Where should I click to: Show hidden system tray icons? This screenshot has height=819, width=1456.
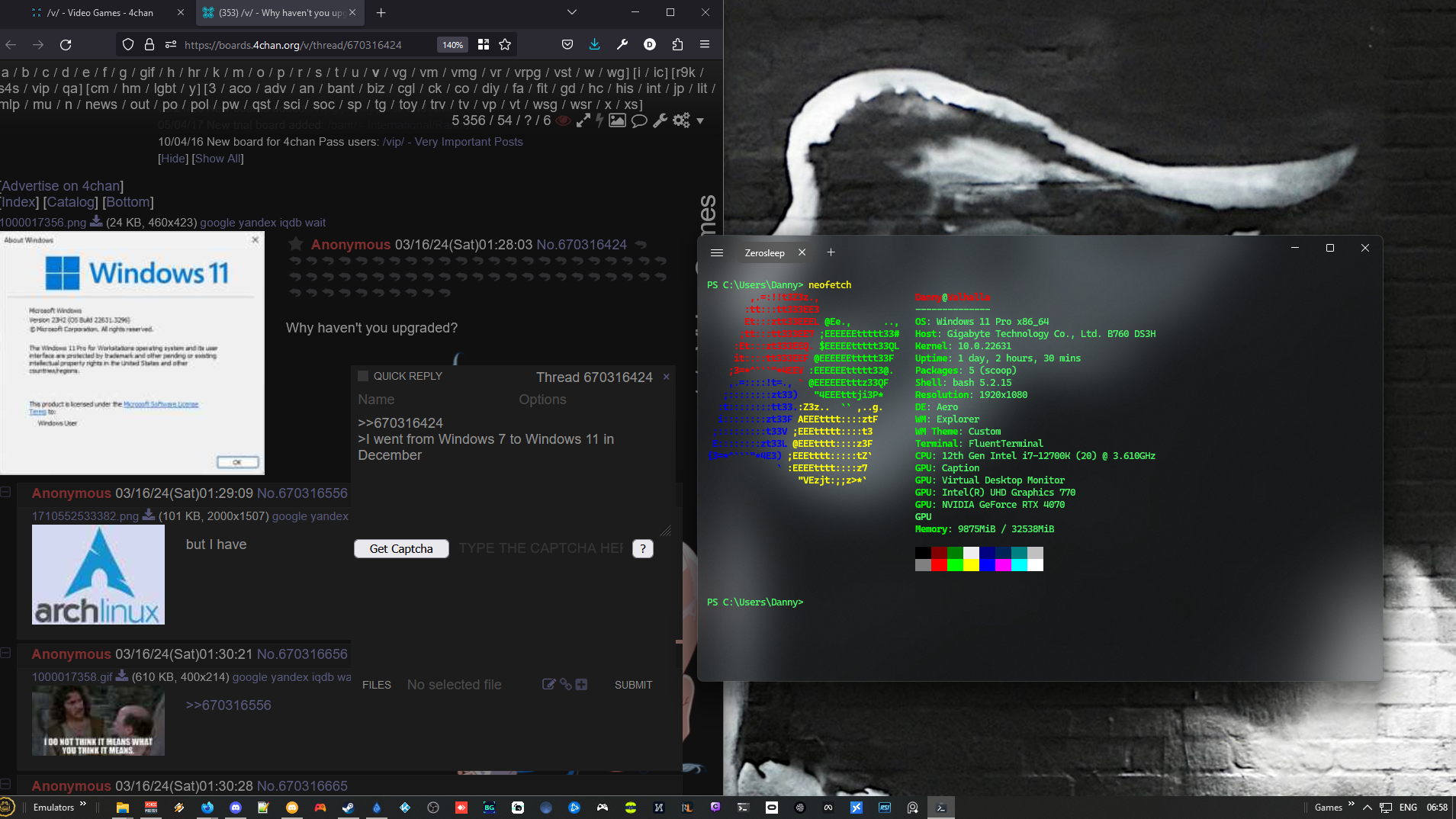click(1368, 808)
